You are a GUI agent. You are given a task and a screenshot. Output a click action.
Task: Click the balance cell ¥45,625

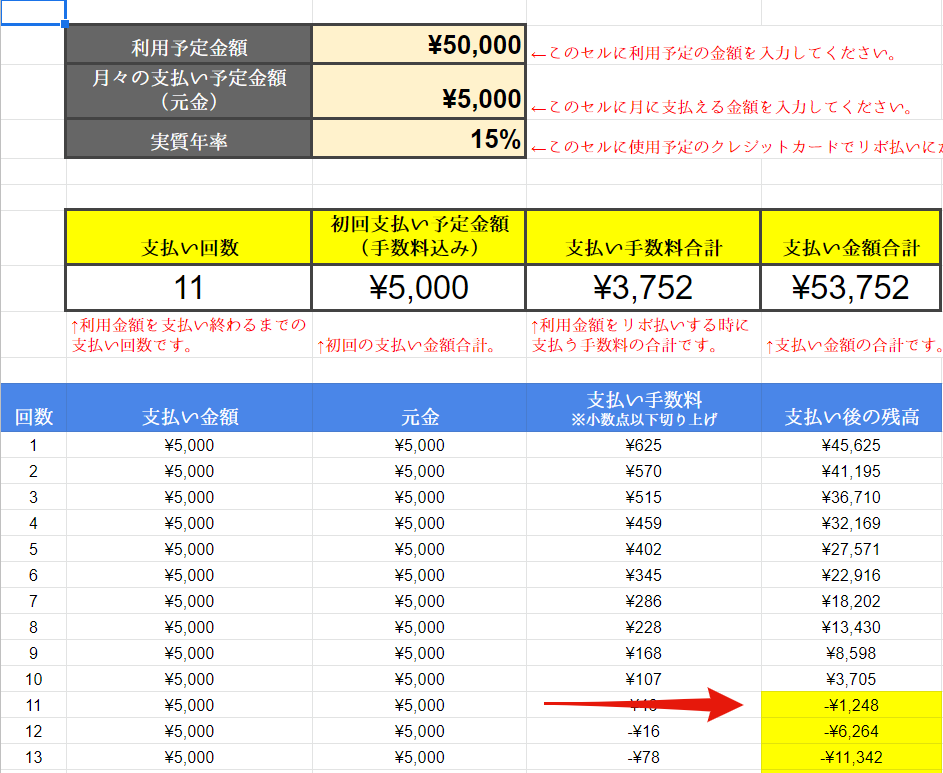[x=851, y=445]
